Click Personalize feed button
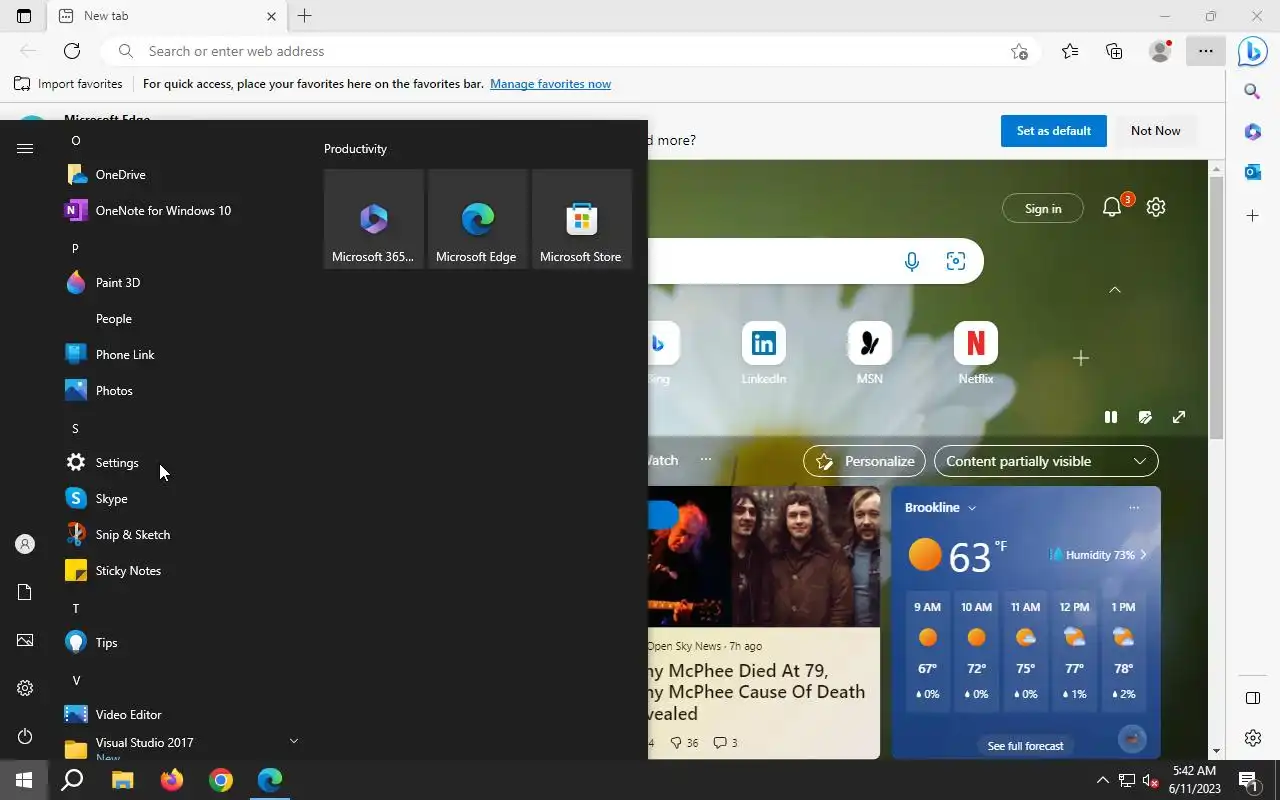This screenshot has height=800, width=1280. [865, 461]
